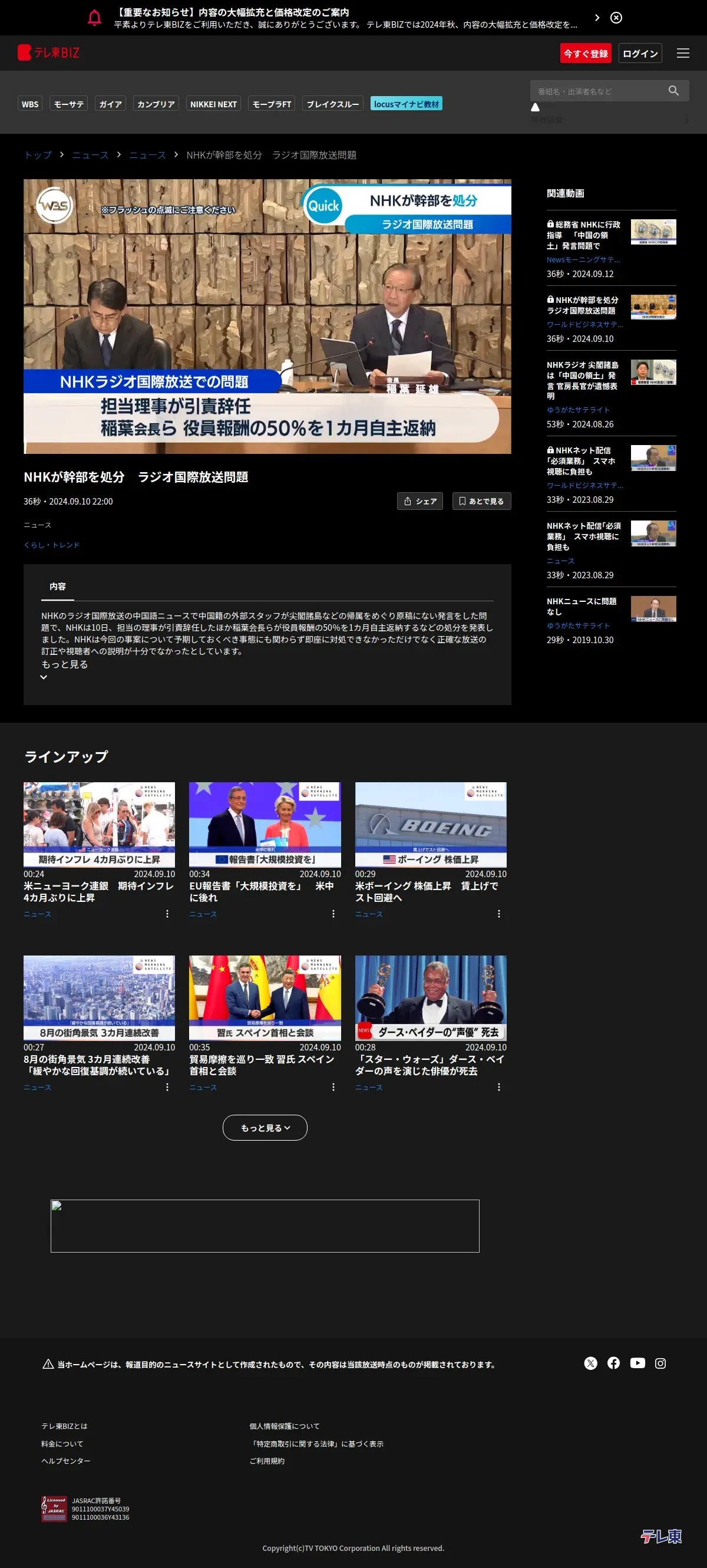Screen dimensions: 707x1568
Task: Open related video NHKラジオ 尖閣諸島
Action: [582, 380]
